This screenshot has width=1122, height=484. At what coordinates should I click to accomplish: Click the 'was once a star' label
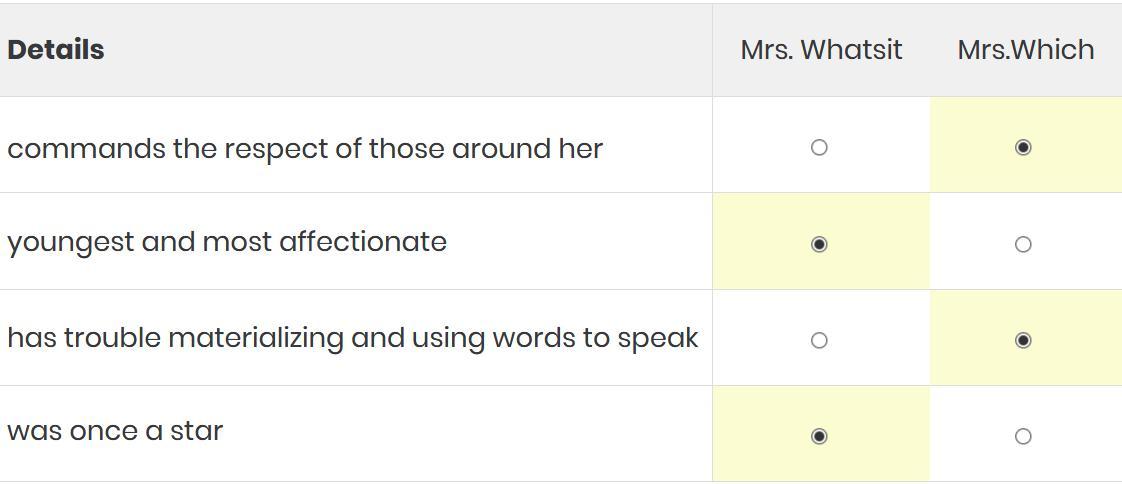[115, 431]
